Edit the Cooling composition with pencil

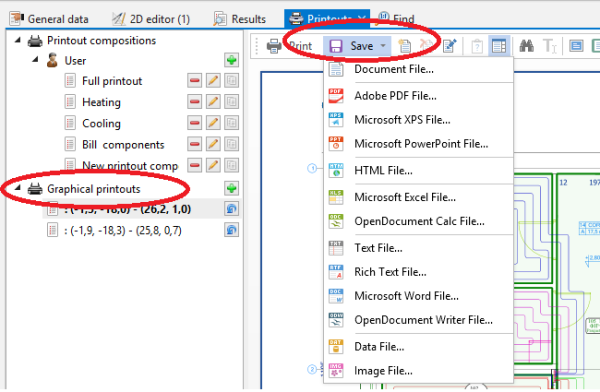click(213, 123)
